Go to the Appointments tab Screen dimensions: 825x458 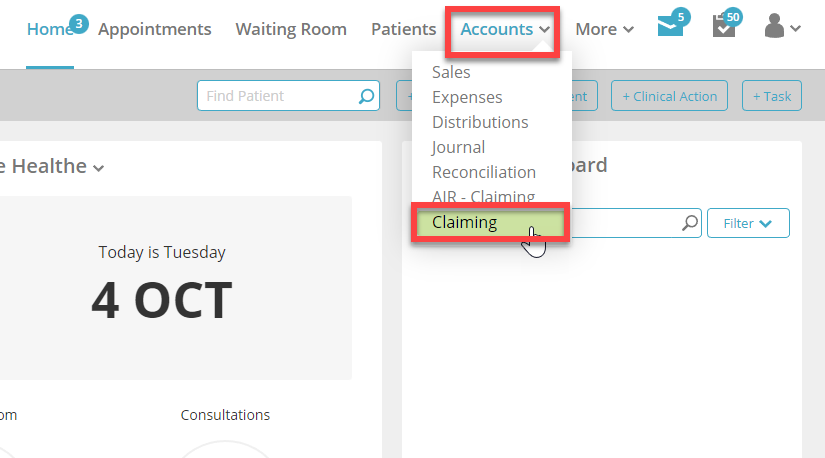point(155,29)
